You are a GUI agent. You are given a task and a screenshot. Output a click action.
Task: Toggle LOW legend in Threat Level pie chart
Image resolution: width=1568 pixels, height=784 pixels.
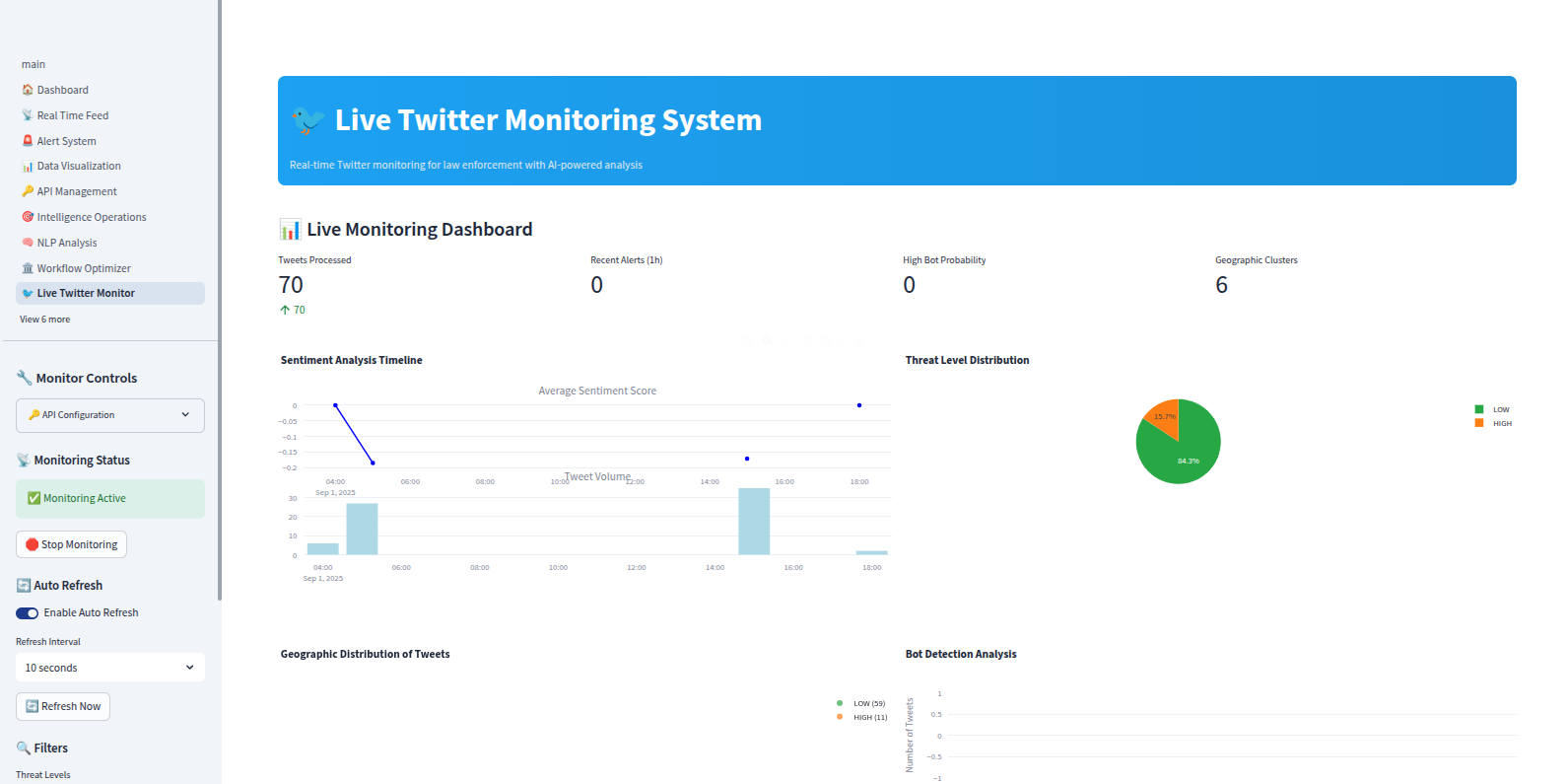tap(1492, 409)
